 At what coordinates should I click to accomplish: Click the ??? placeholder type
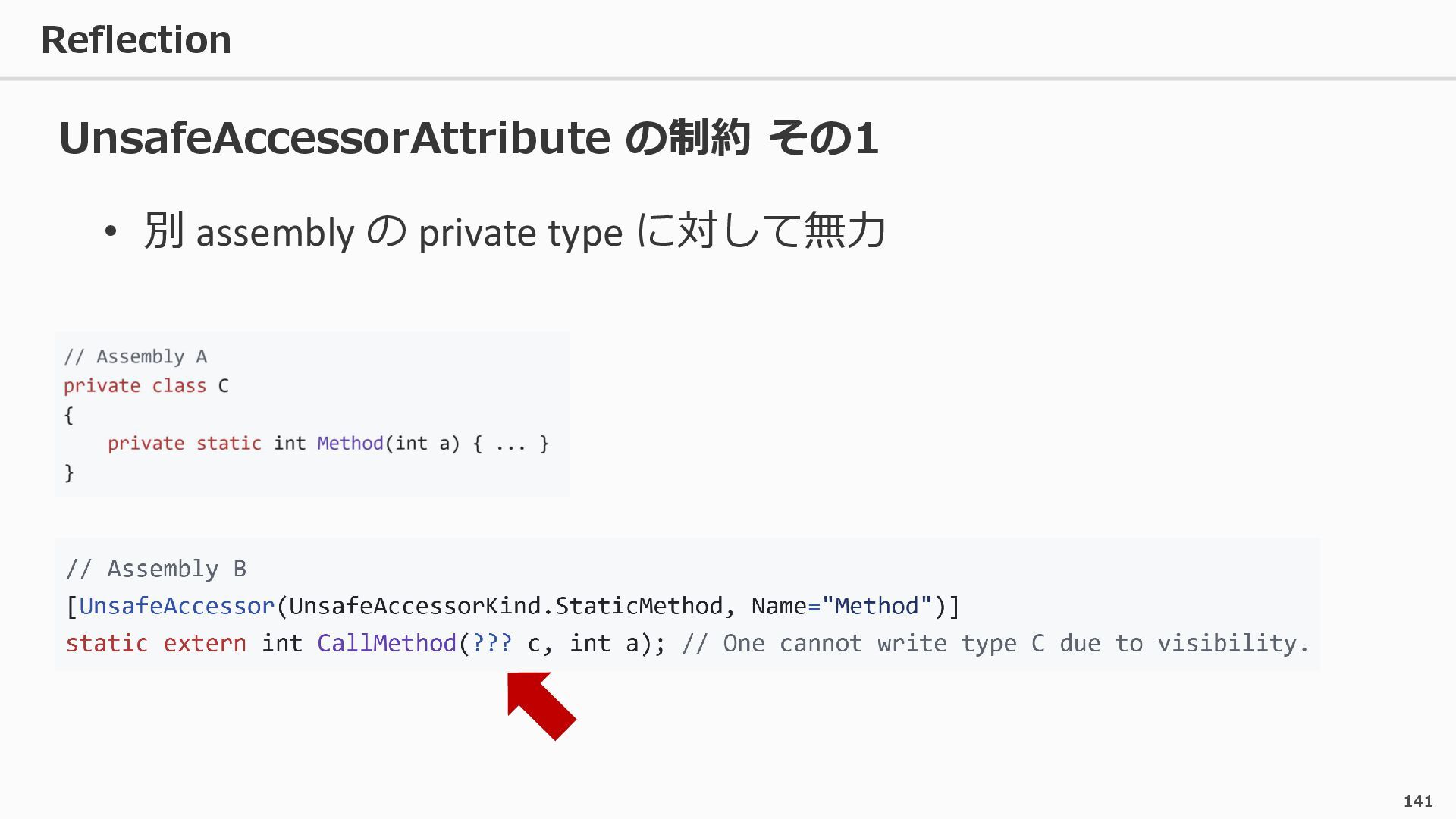tap(491, 643)
